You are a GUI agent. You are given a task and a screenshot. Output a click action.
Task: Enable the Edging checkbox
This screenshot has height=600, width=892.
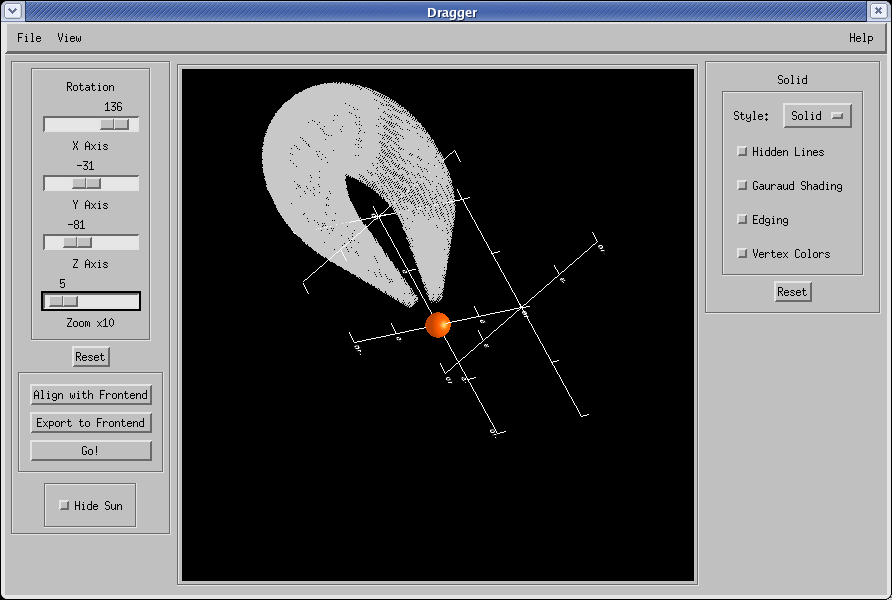point(742,220)
